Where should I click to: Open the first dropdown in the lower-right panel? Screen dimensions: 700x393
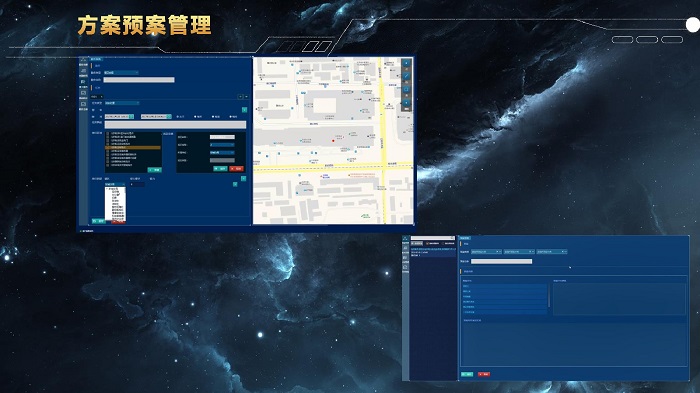tap(486, 251)
